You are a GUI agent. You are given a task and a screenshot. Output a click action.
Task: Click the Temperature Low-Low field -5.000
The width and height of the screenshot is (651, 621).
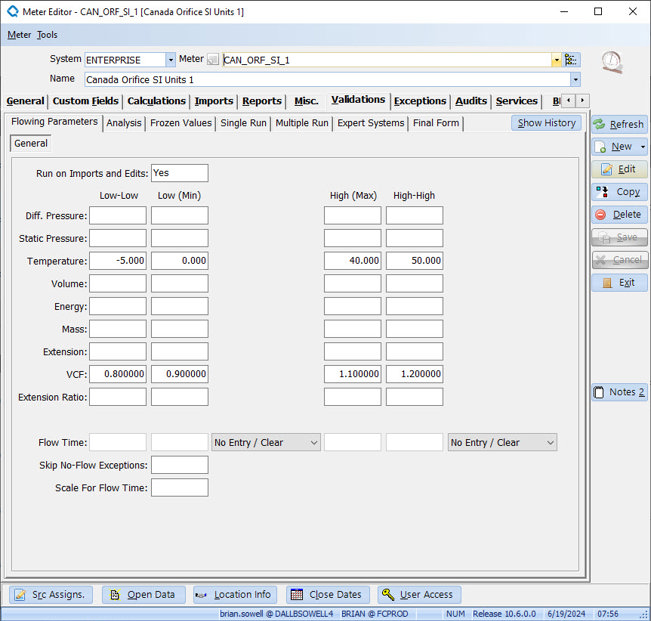[x=118, y=261]
